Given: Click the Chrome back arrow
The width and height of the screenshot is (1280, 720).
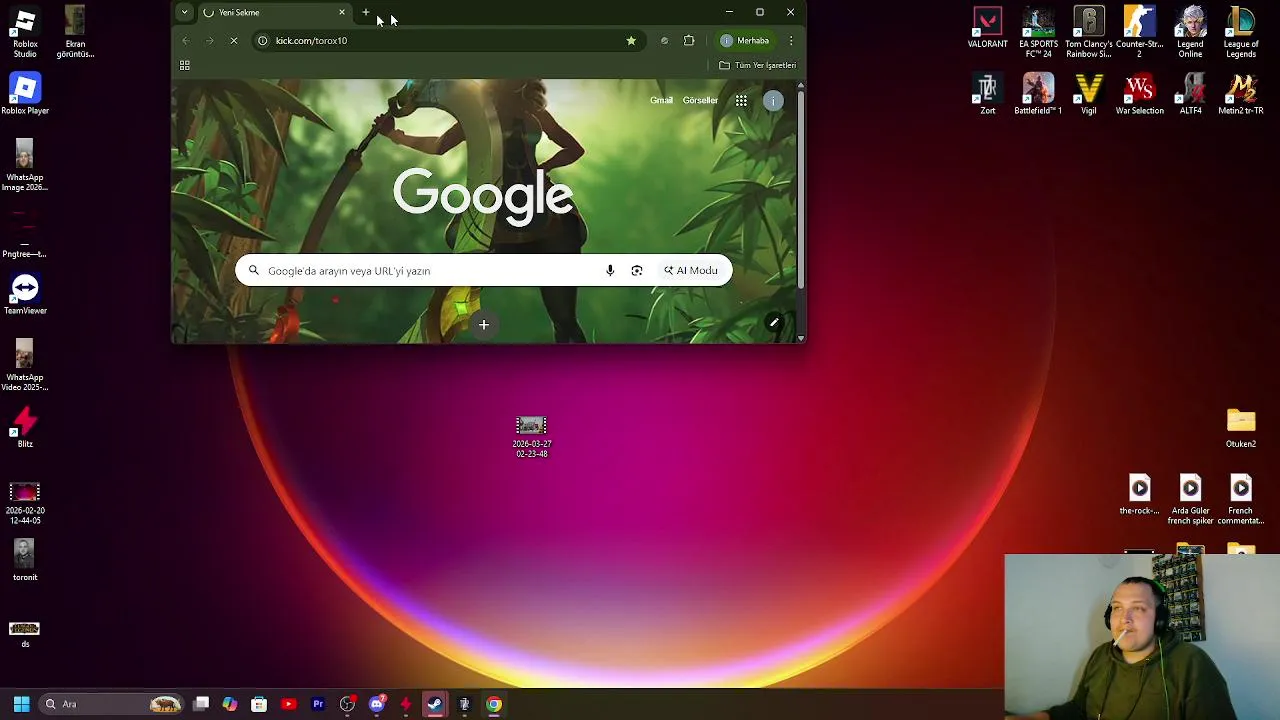Looking at the screenshot, I should 185,41.
